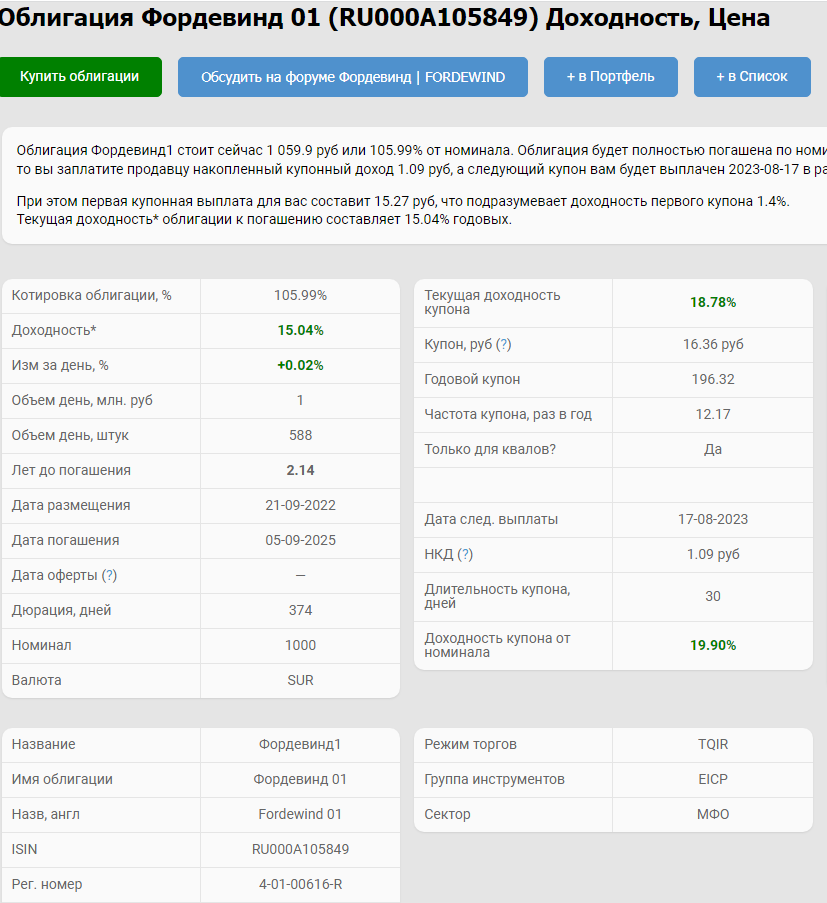This screenshot has width=827, height=903.
Task: Select the 'Только для квалов?' value 'Да'
Action: point(713,450)
